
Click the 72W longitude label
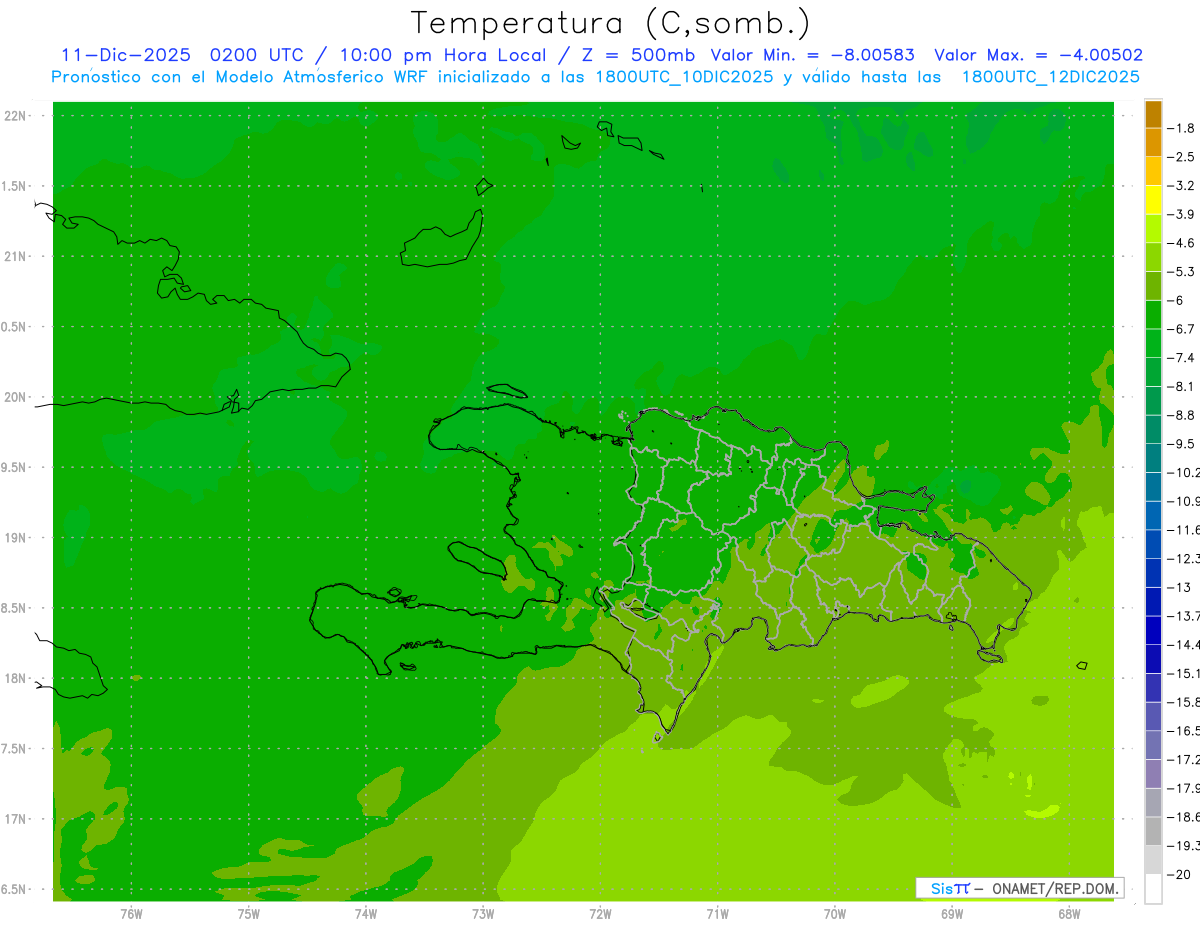pos(600,913)
